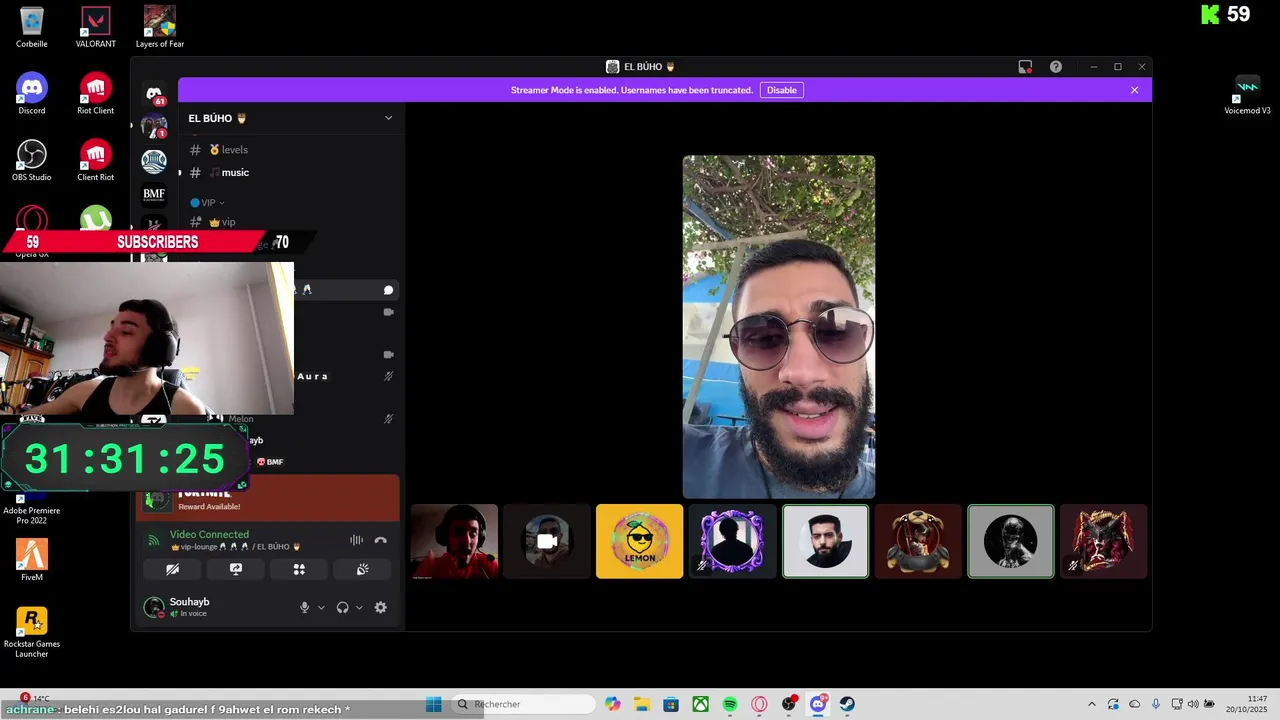The width and height of the screenshot is (1280, 720).
Task: Select Layers of Fear desktop shortcut
Action: [x=160, y=27]
